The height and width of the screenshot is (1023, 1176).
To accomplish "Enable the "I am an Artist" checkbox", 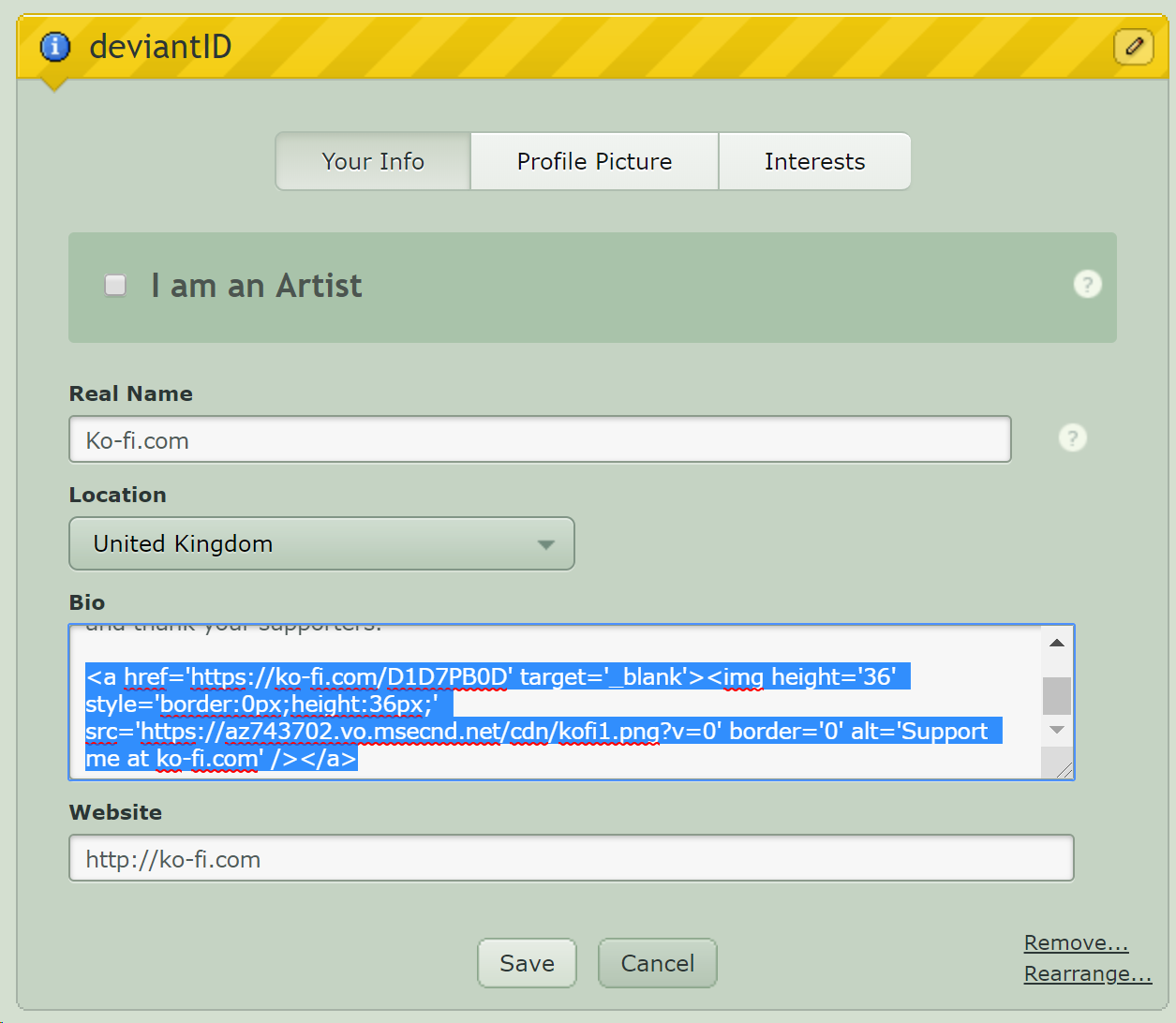I will 114,285.
